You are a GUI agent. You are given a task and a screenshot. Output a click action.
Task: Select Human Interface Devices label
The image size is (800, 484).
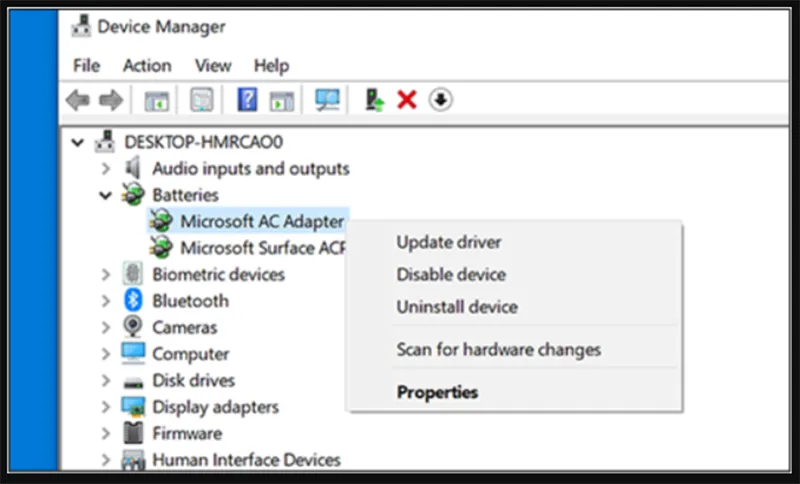[x=246, y=460]
